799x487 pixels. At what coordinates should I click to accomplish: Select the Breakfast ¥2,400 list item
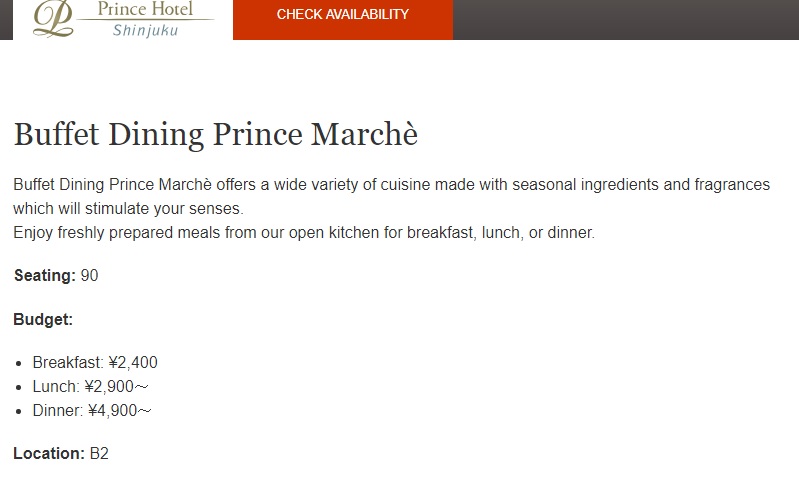95,362
